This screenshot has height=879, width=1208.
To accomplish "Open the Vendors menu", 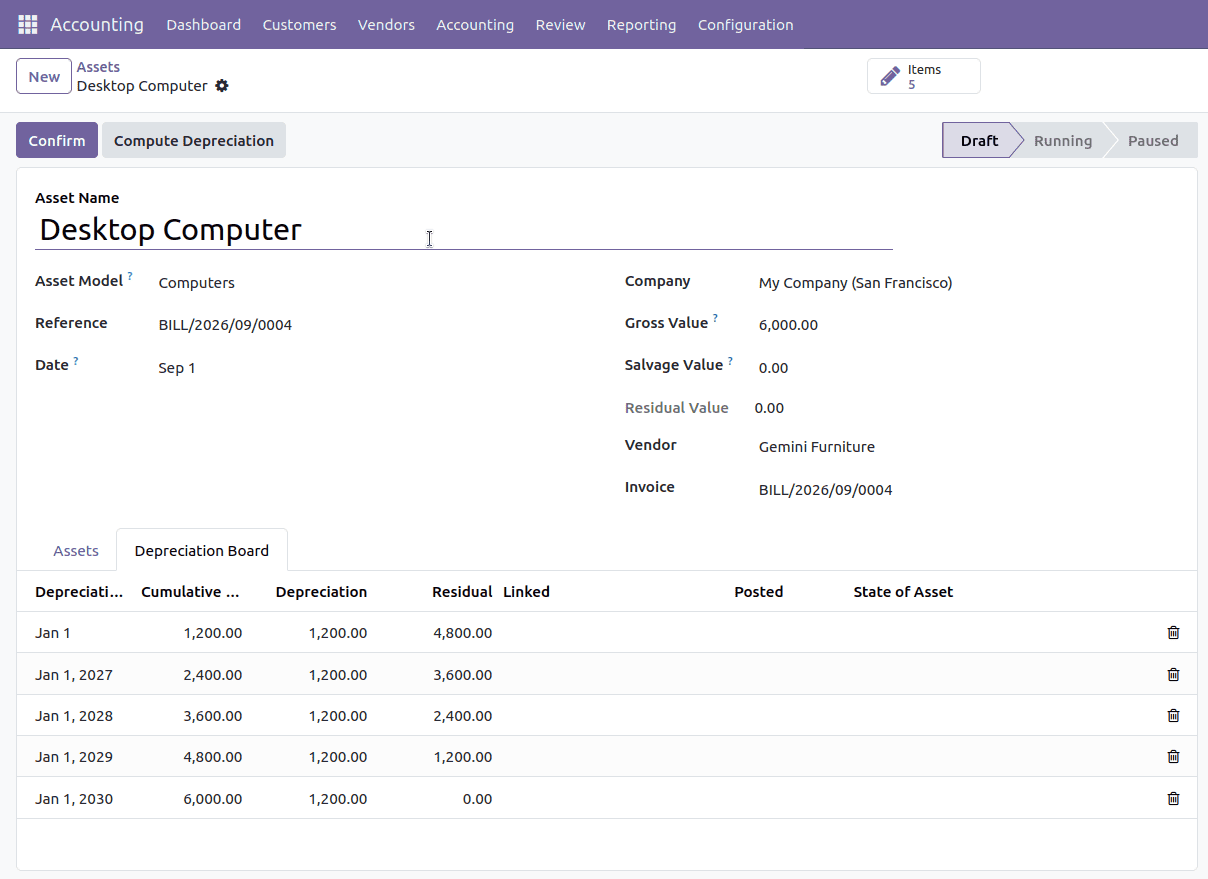I will coord(386,25).
